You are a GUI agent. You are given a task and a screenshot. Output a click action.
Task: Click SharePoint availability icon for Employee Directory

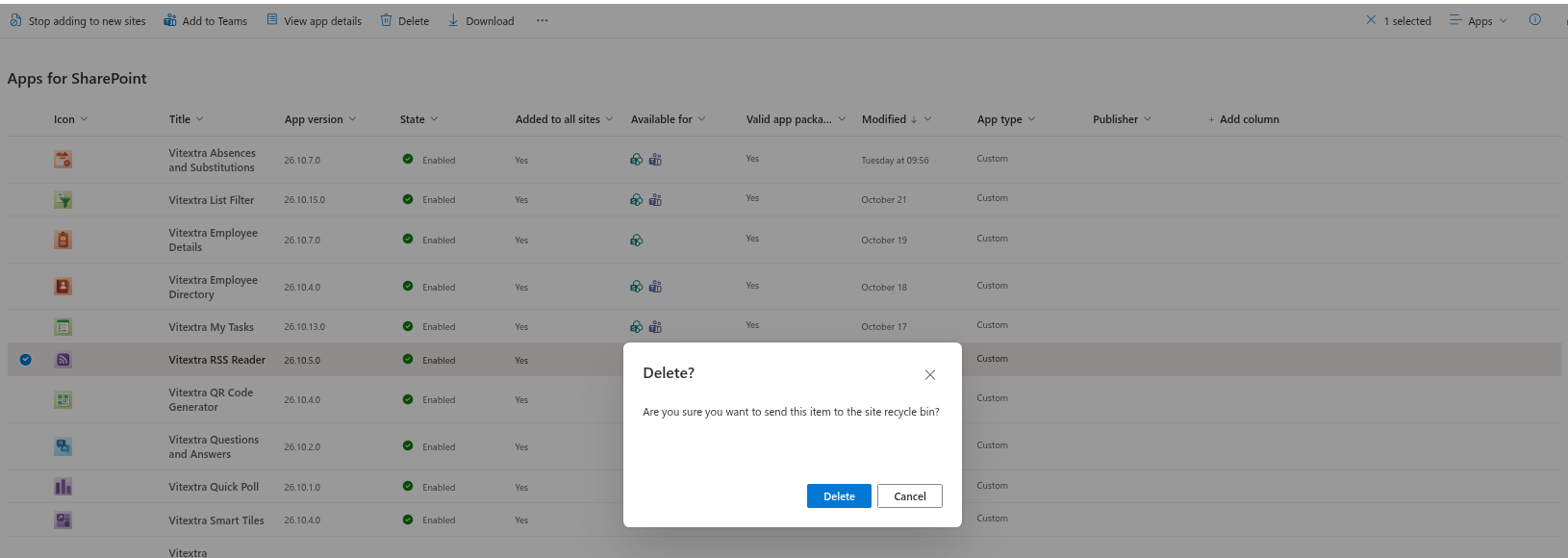tap(637, 287)
